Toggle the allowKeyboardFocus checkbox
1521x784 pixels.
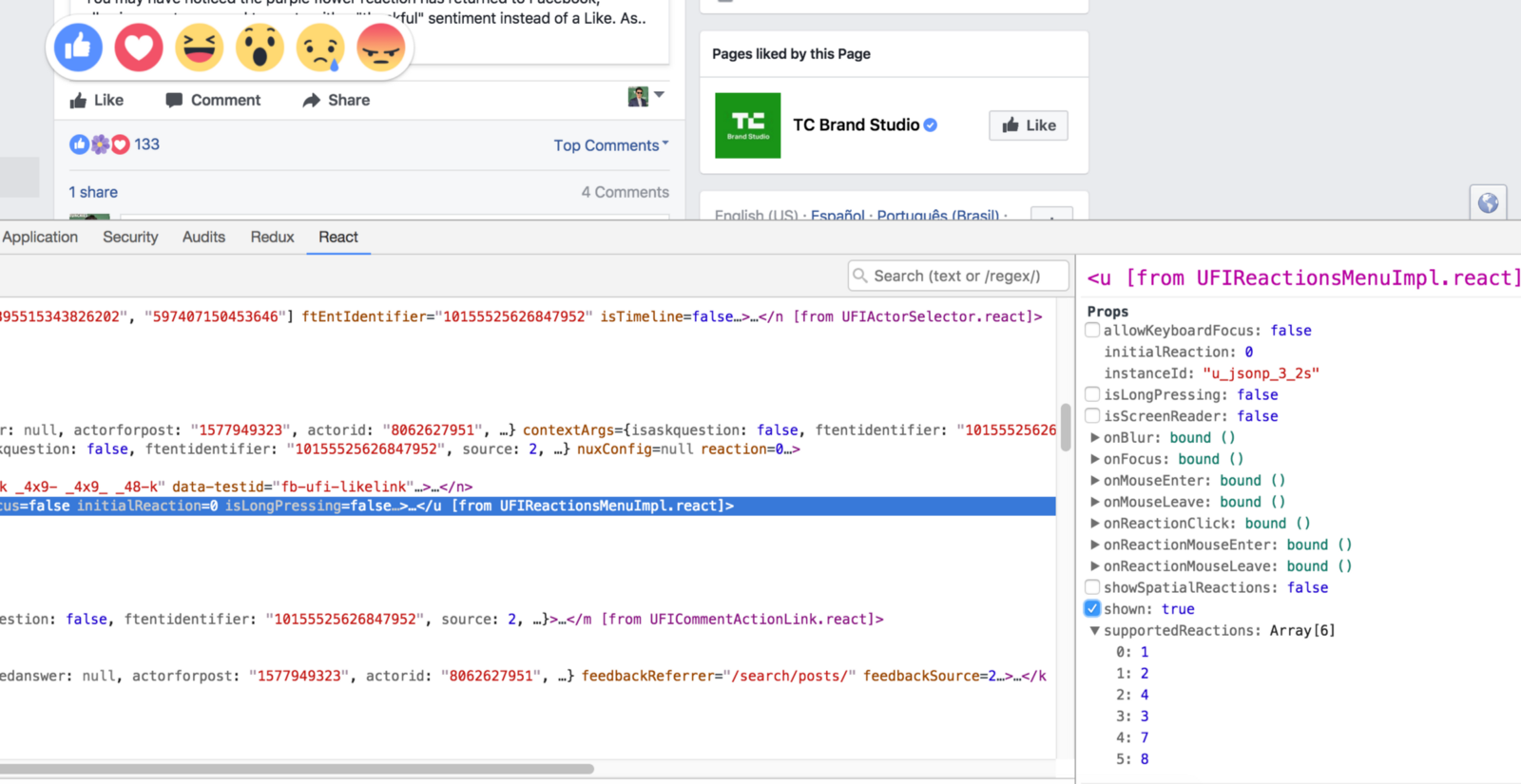[x=1092, y=331]
